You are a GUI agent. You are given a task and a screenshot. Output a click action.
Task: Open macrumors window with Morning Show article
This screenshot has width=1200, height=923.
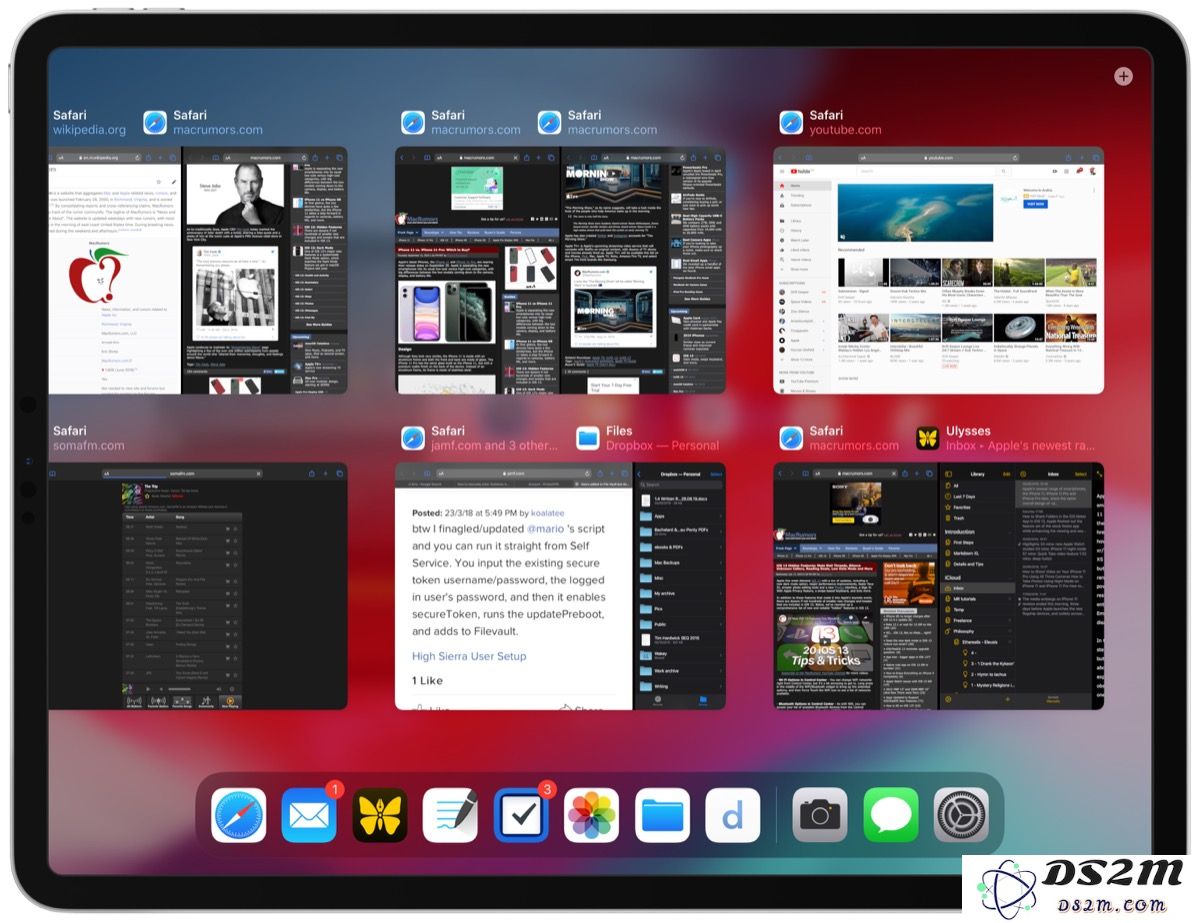[x=643, y=271]
